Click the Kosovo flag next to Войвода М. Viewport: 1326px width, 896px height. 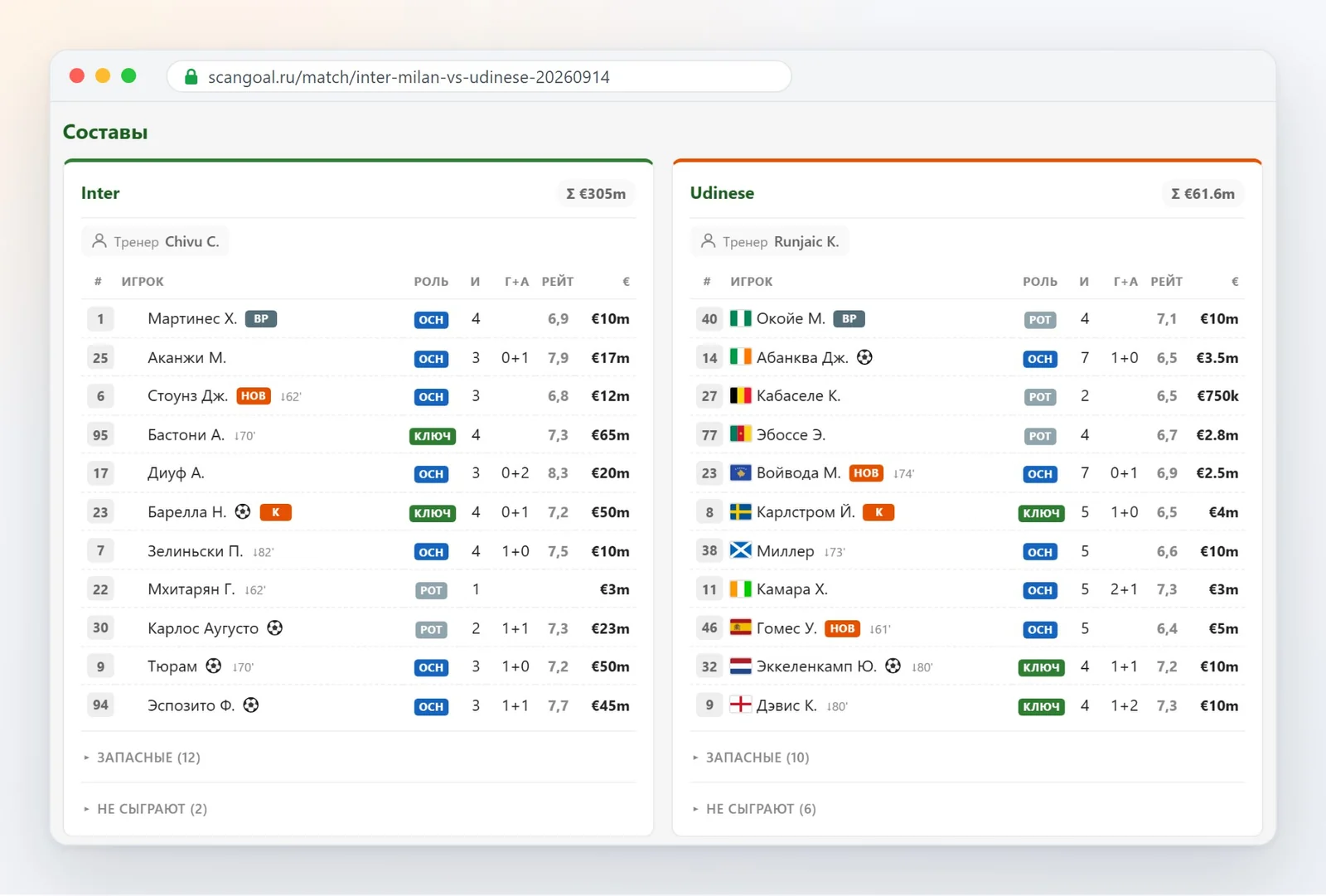(740, 472)
